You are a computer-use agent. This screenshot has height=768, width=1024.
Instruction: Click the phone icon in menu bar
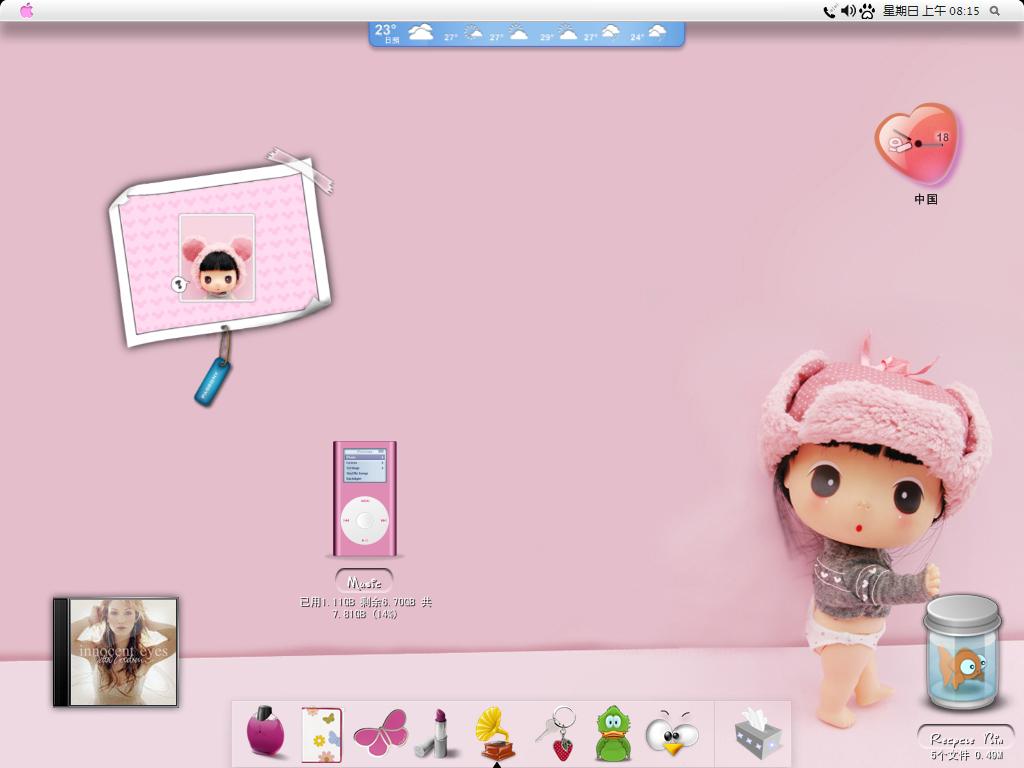[829, 10]
